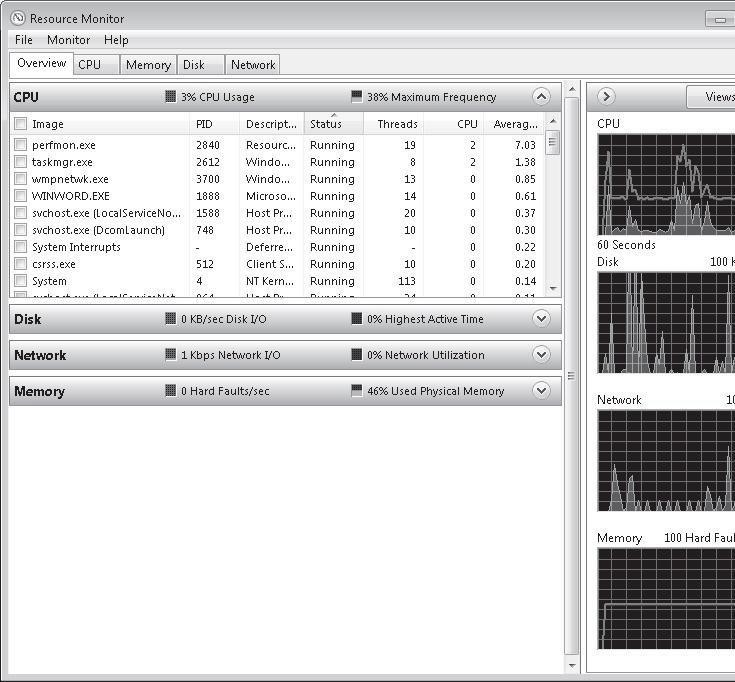Switch to the Network tab
Image resolution: width=735 pixels, height=682 pixels.
tap(252, 65)
